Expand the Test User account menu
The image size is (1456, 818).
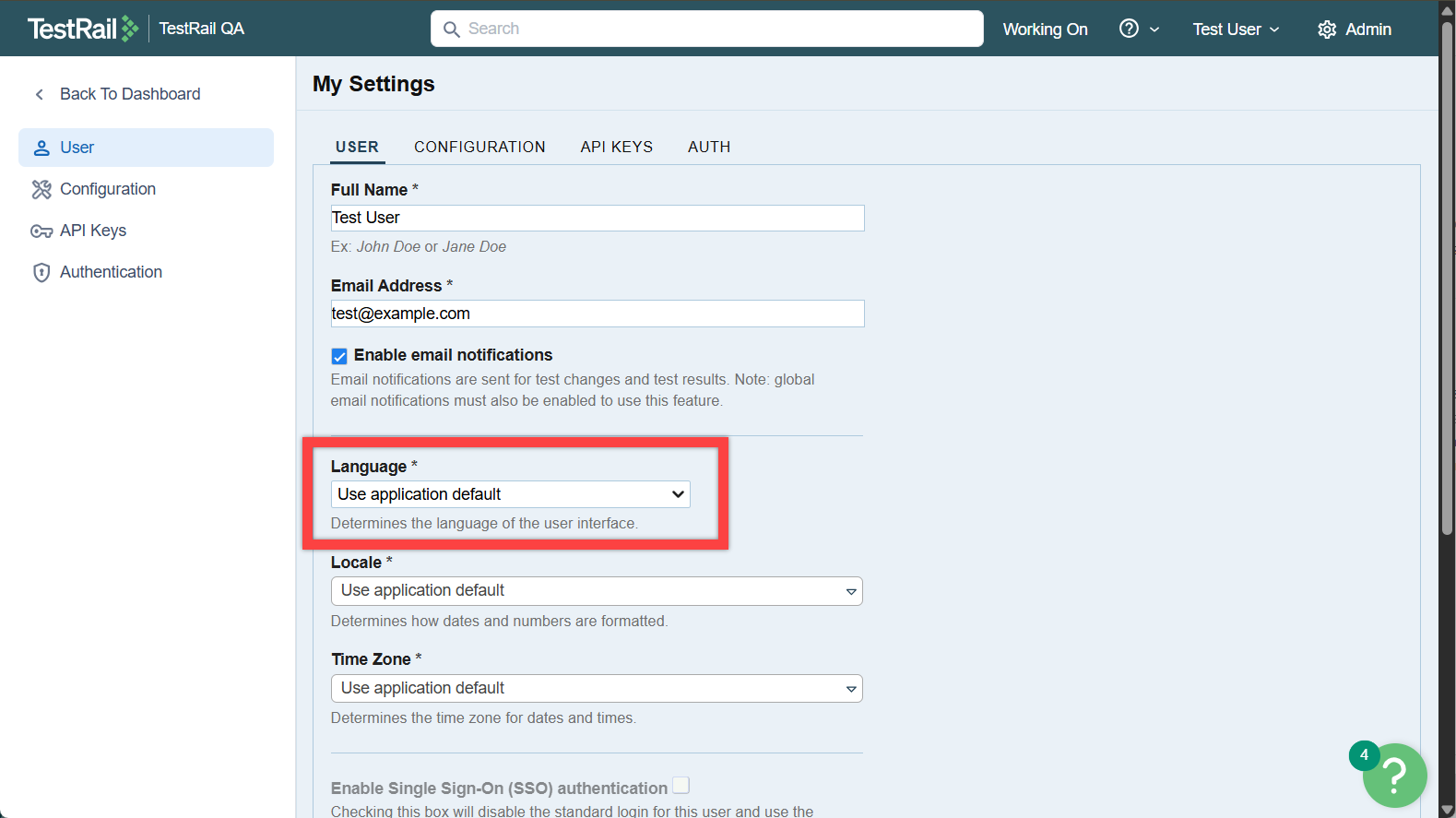click(1235, 30)
